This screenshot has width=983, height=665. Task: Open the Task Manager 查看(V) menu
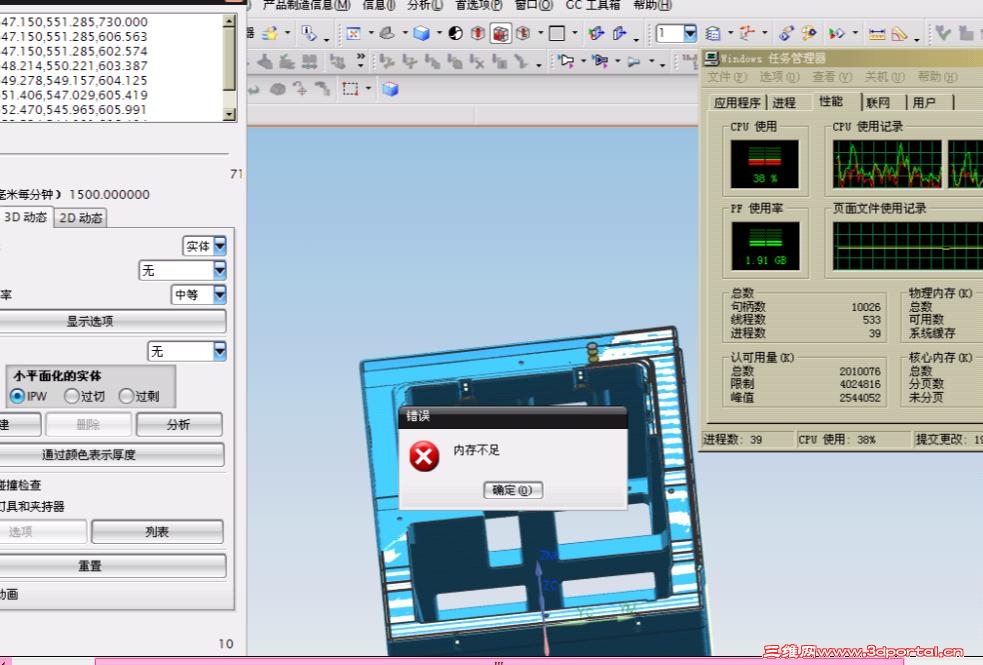pos(832,77)
